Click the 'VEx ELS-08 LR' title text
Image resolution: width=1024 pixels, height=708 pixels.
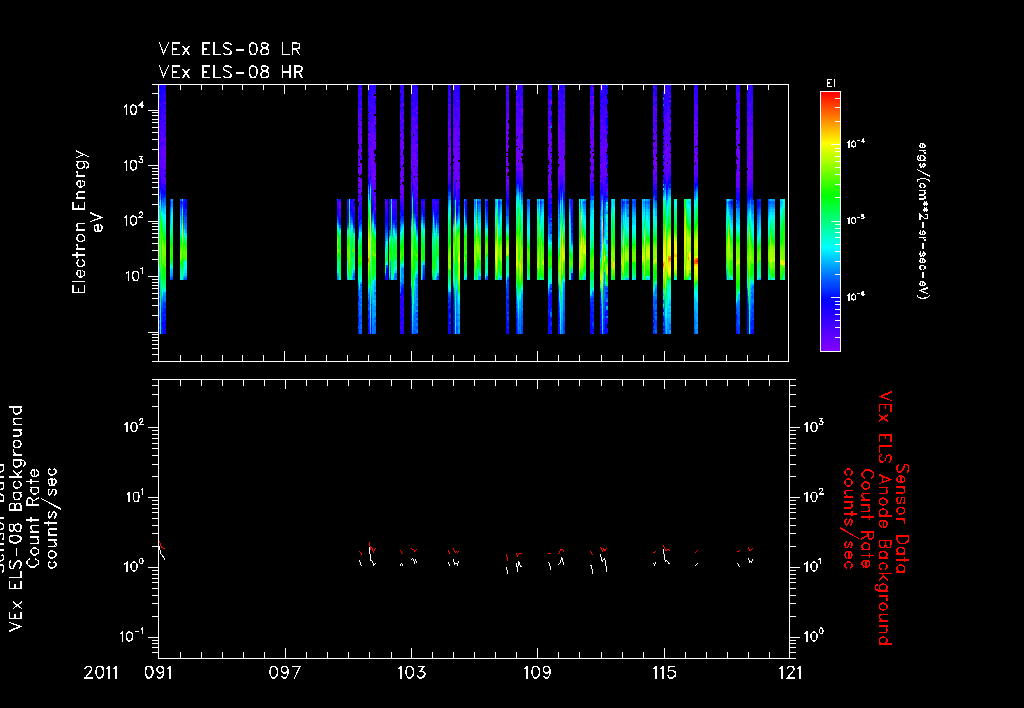230,49
